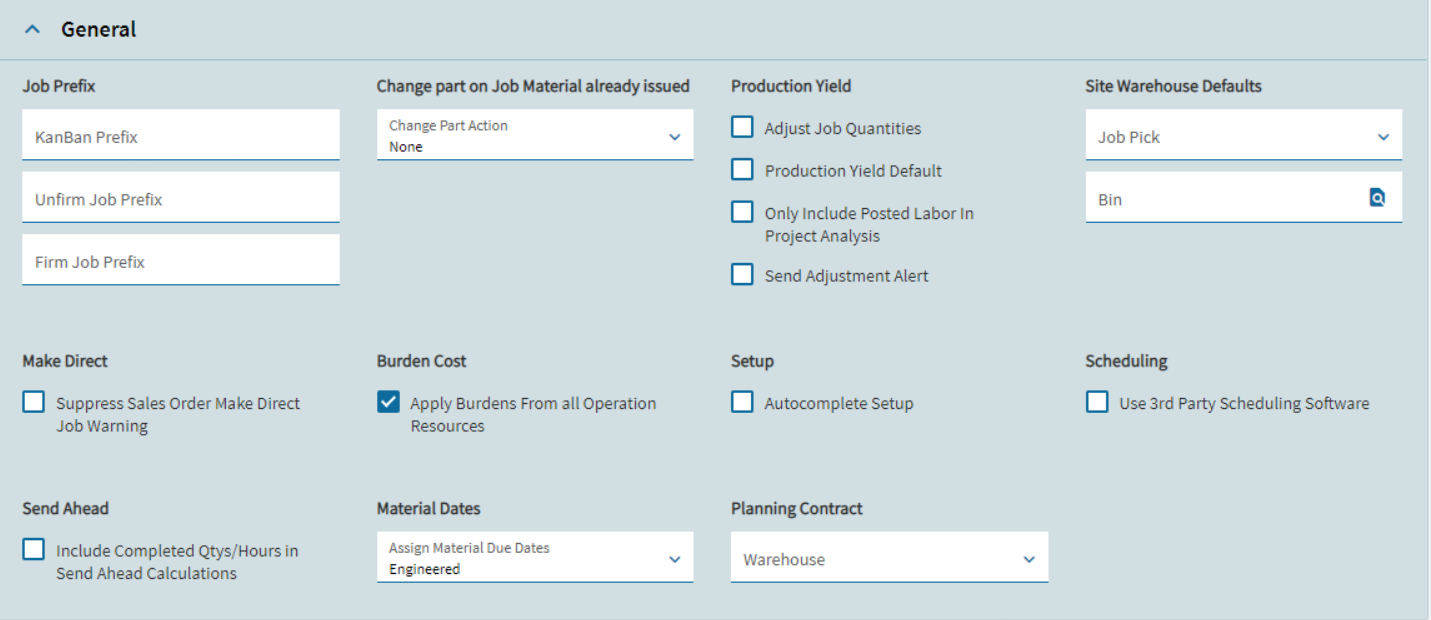The width and height of the screenshot is (1431, 620).
Task: Open the Change Part Action dropdown
Action: (534, 136)
